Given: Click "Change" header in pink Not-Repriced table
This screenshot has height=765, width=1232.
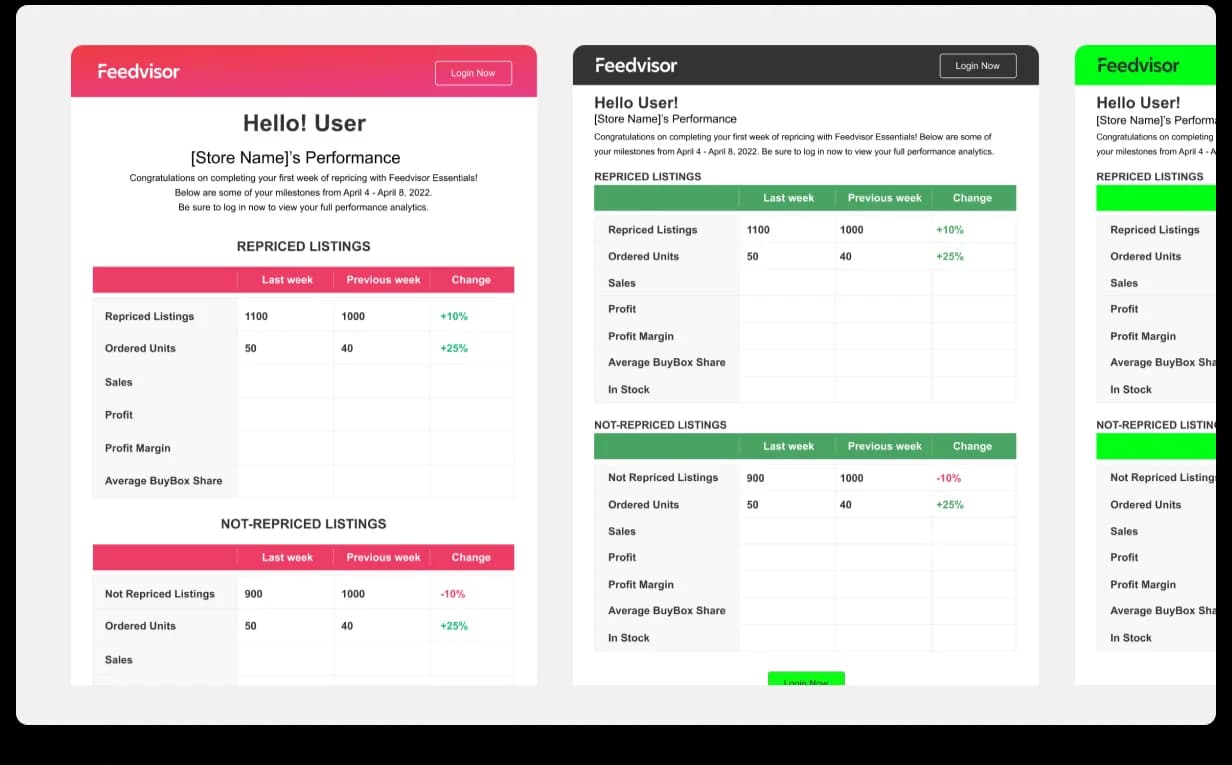Looking at the screenshot, I should [471, 558].
